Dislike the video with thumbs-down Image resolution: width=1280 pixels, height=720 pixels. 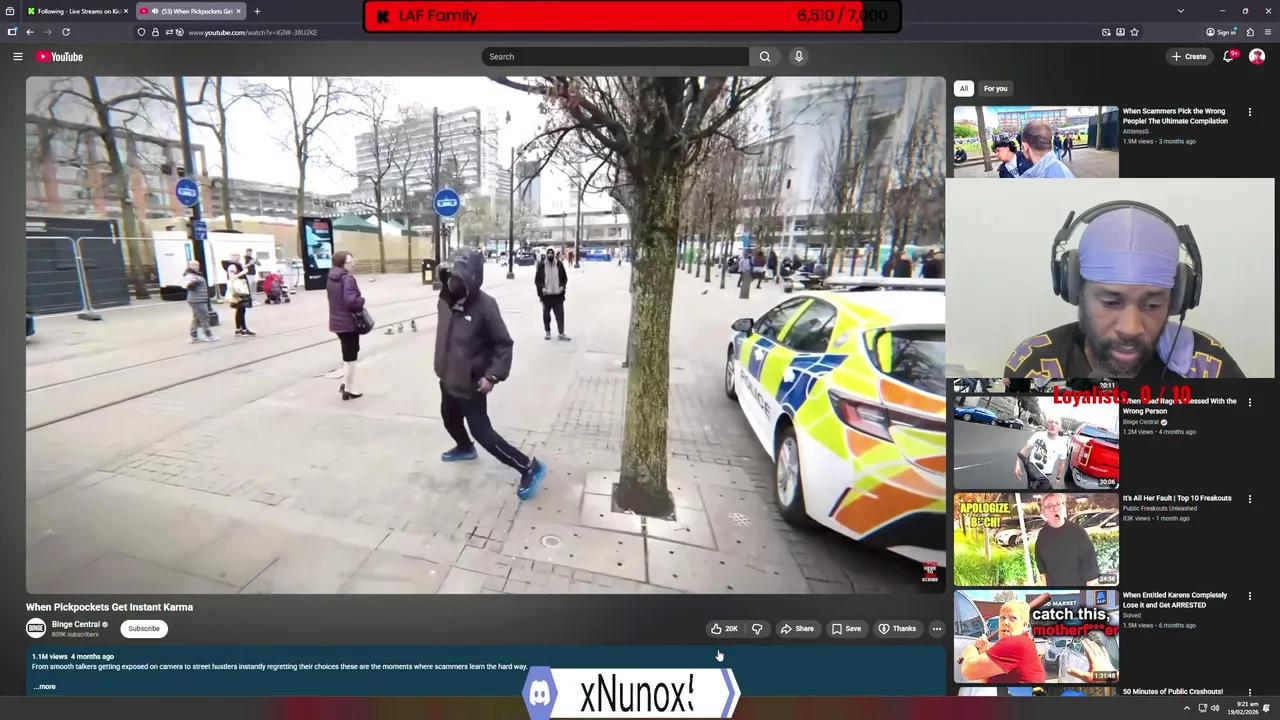[x=757, y=629]
